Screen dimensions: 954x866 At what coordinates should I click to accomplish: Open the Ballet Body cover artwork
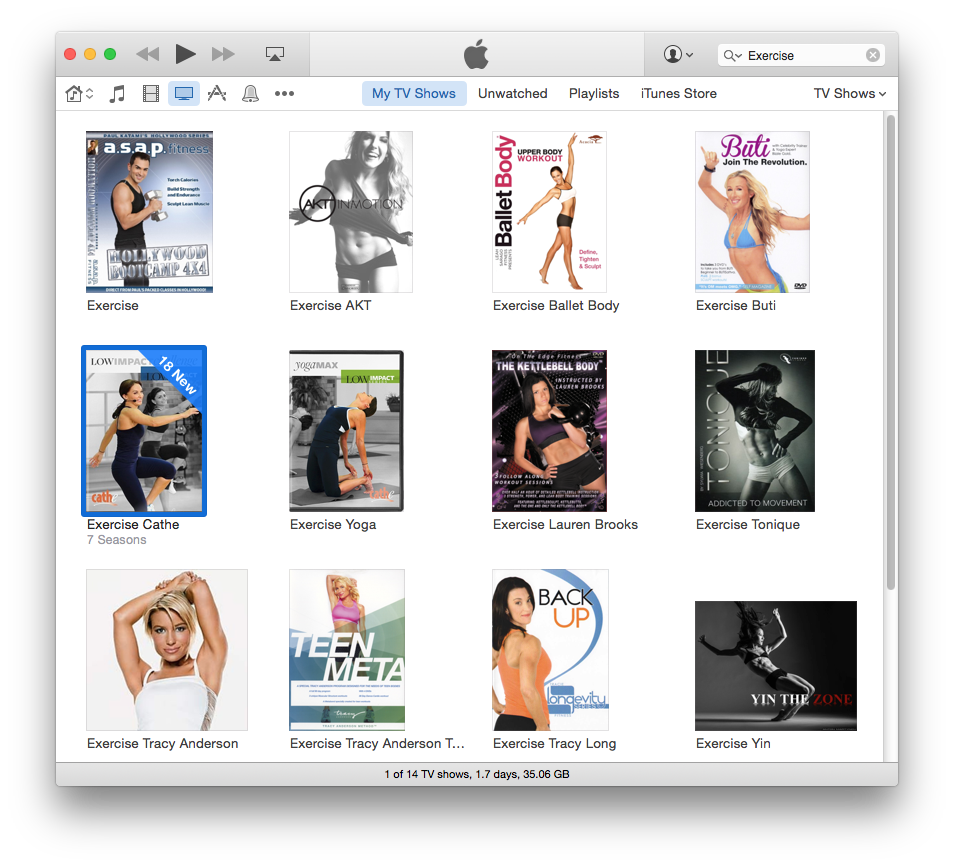coord(549,212)
